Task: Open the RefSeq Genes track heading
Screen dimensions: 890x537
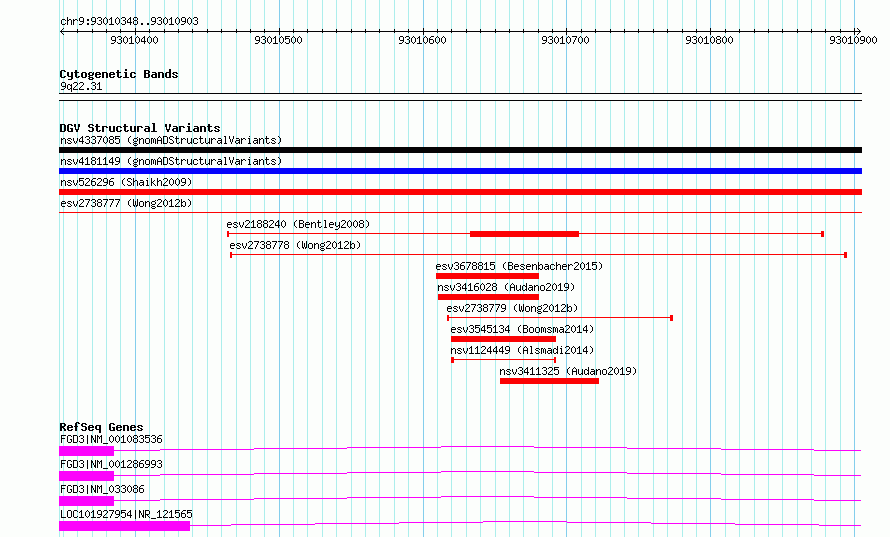Action: (x=101, y=427)
